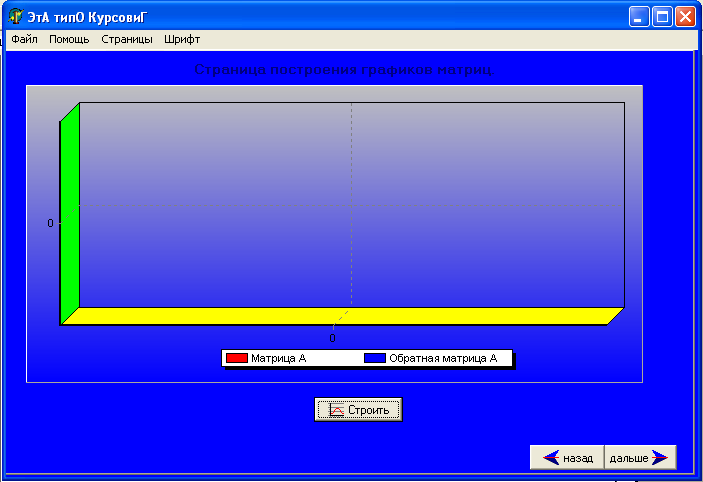This screenshot has width=703, height=482.
Task: Click the blue Обратная матрица А legend swatch
Action: coord(375,358)
